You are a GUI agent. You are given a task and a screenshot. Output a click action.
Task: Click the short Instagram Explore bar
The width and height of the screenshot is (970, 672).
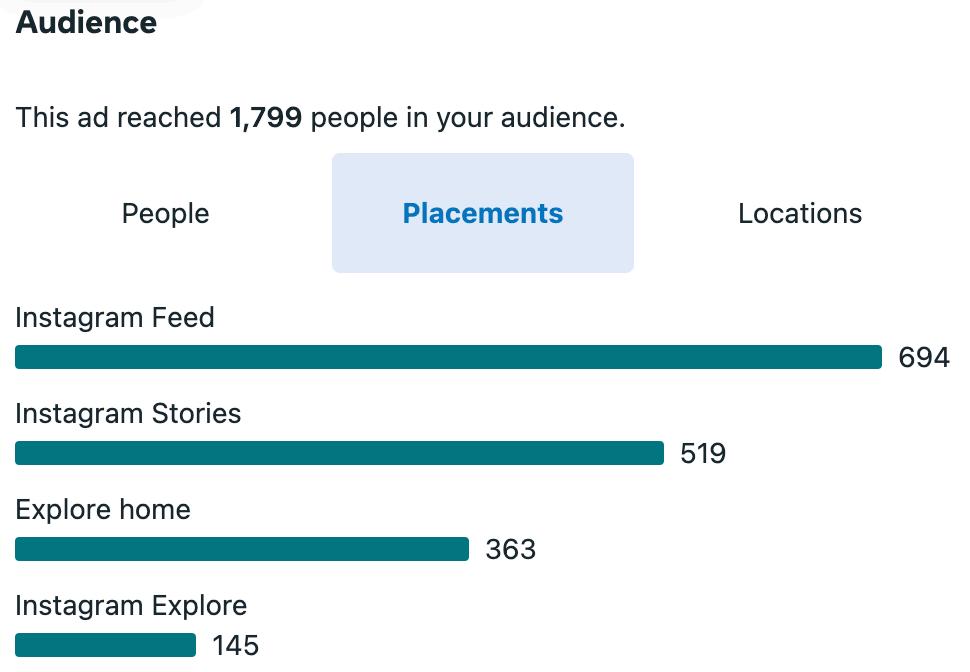coord(105,645)
